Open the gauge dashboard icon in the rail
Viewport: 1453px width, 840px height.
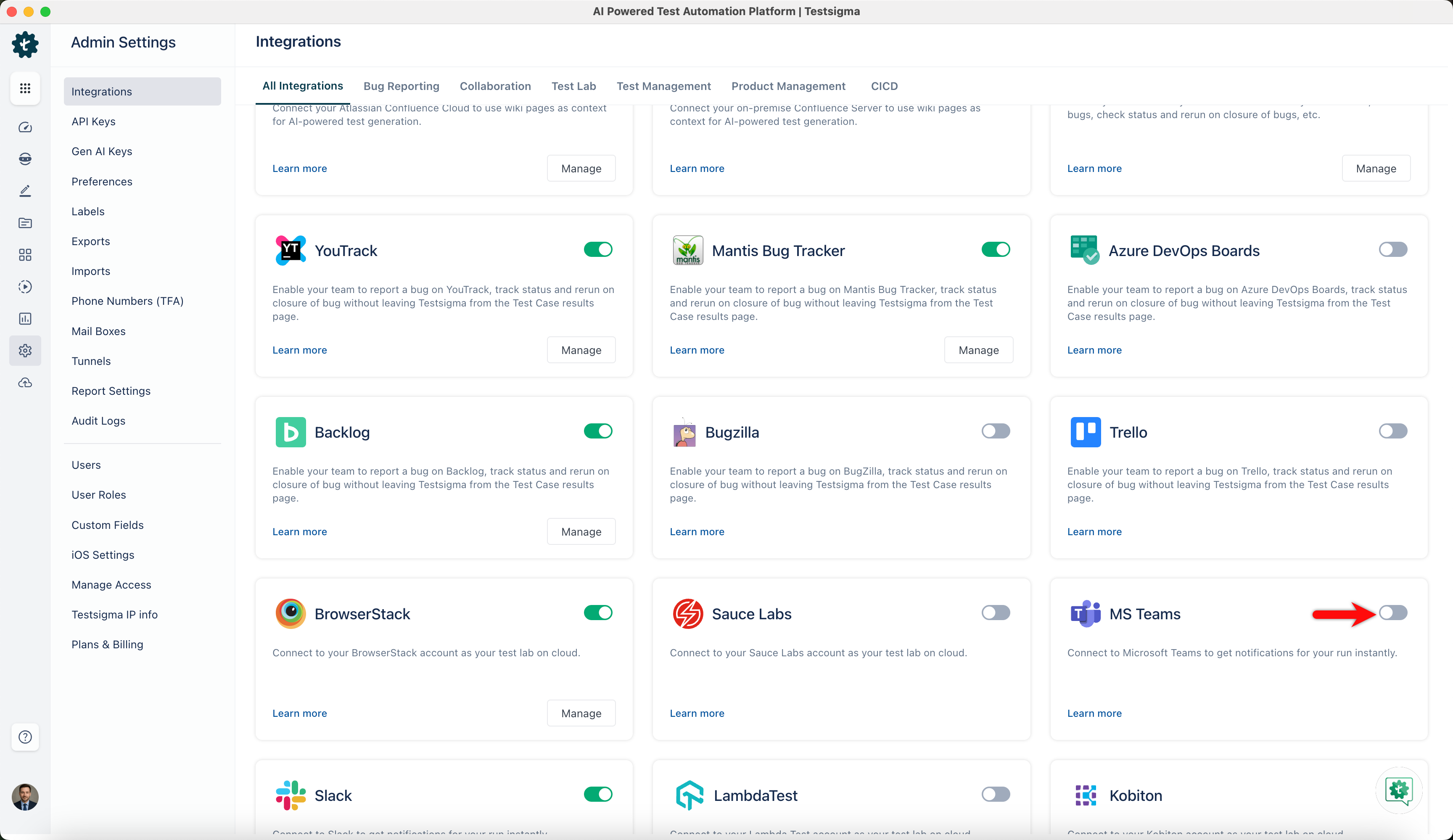[x=25, y=127]
